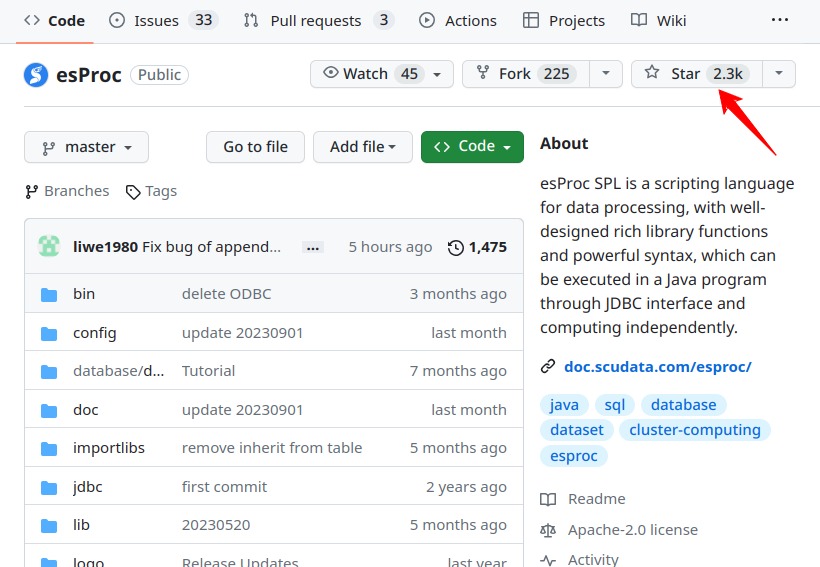This screenshot has width=820, height=567.
Task: Open the Code tab
Action: (54, 21)
